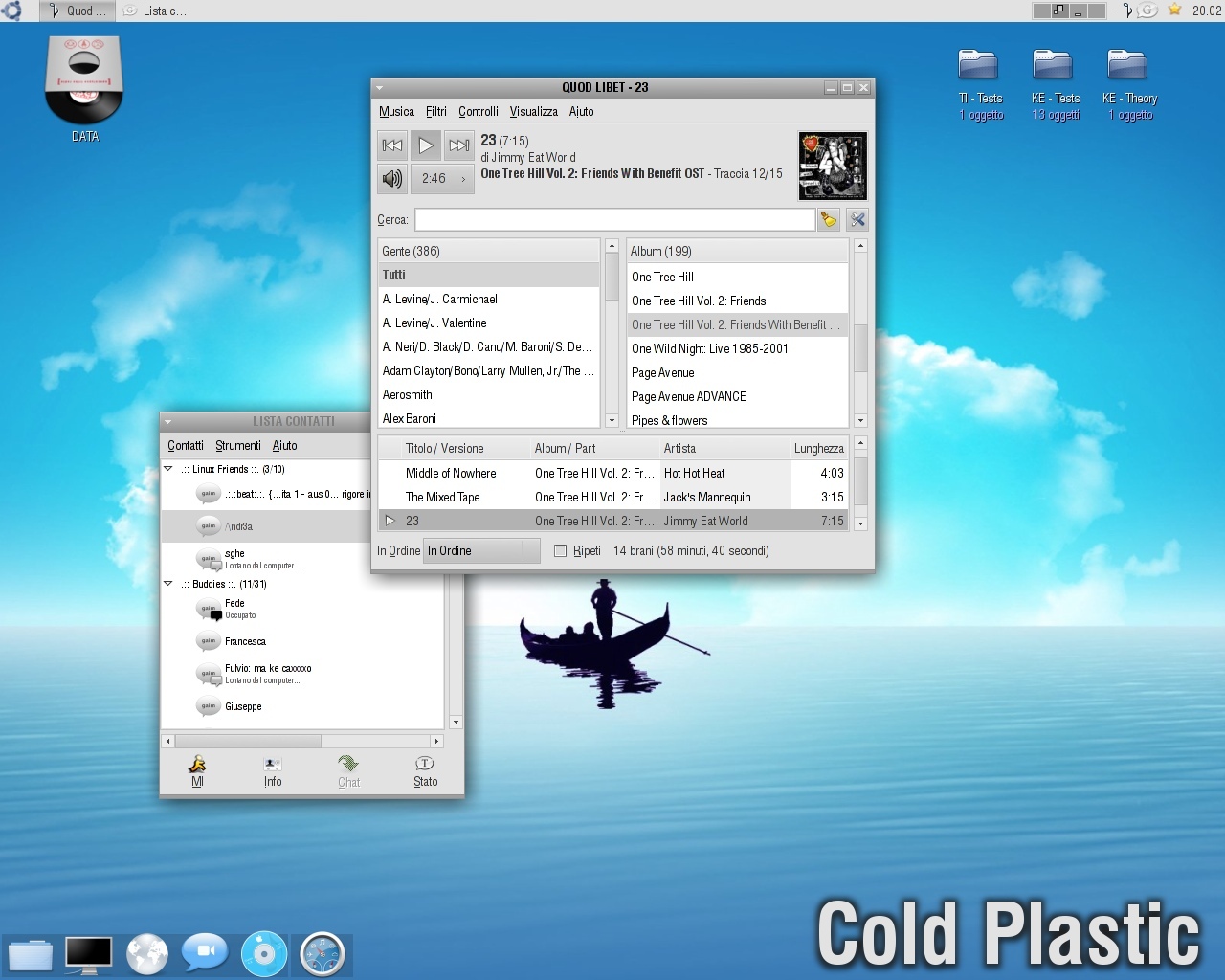Select contact Fede in Buddies
This screenshot has width=1225, height=980.
click(x=301, y=609)
